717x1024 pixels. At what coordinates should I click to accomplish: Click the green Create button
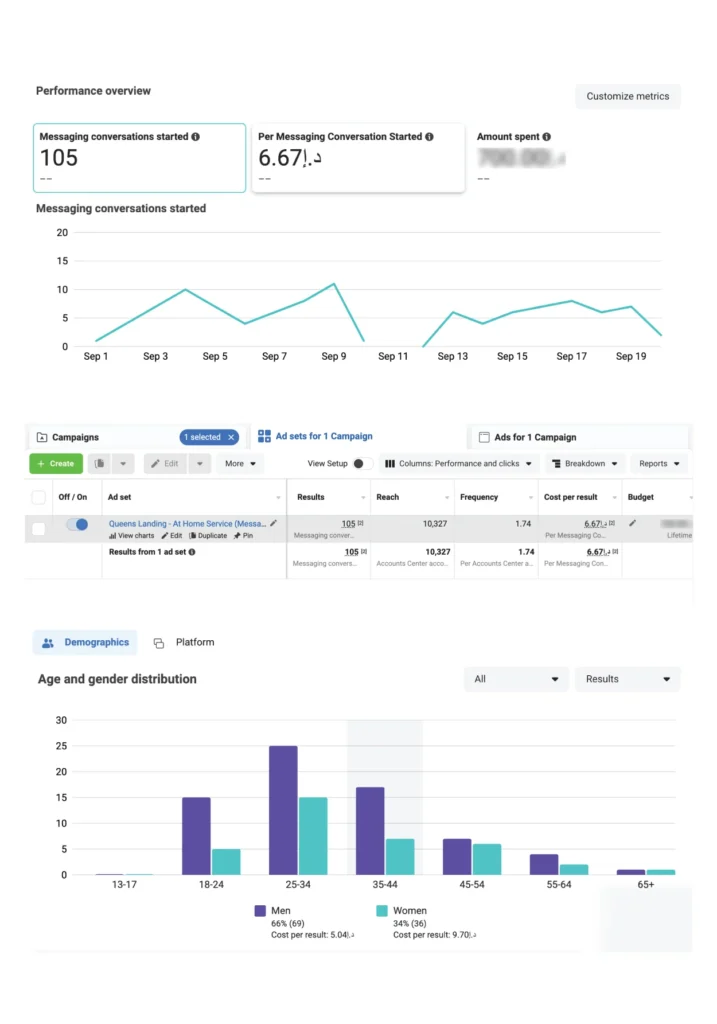pyautogui.click(x=56, y=464)
